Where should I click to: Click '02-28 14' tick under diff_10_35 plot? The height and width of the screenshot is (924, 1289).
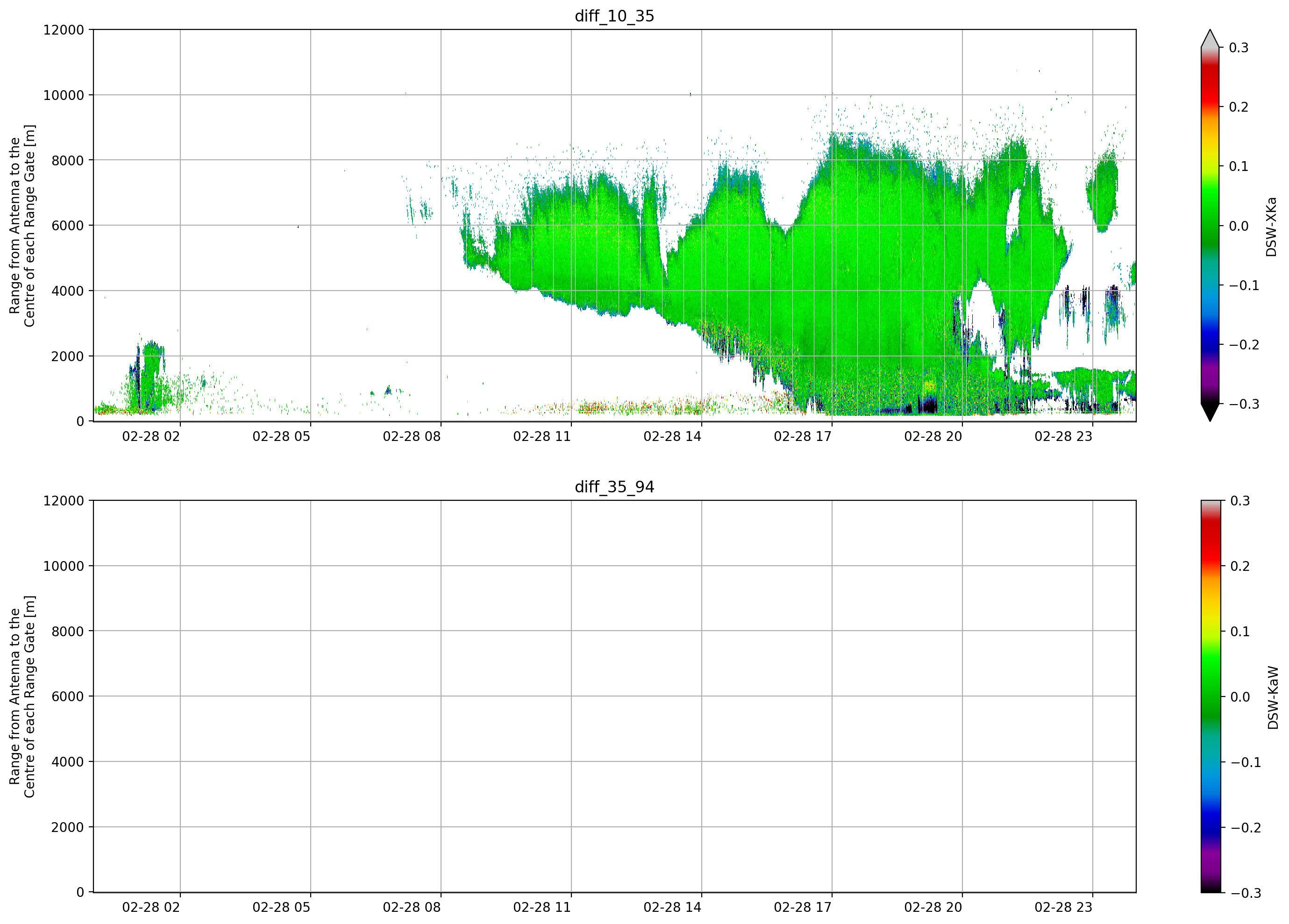click(672, 436)
